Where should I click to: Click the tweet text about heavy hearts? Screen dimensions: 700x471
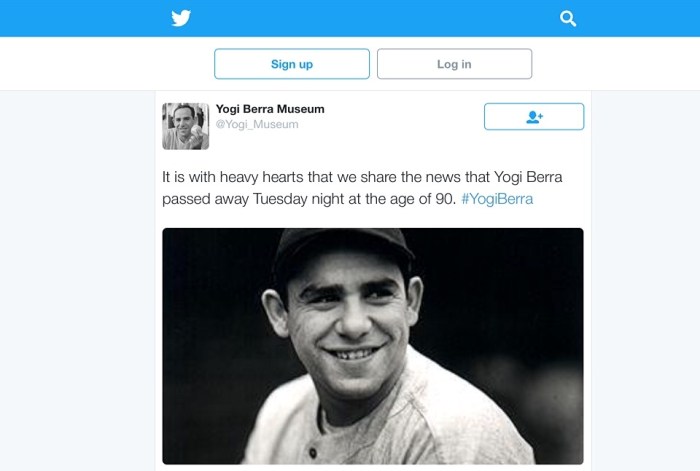(362, 177)
